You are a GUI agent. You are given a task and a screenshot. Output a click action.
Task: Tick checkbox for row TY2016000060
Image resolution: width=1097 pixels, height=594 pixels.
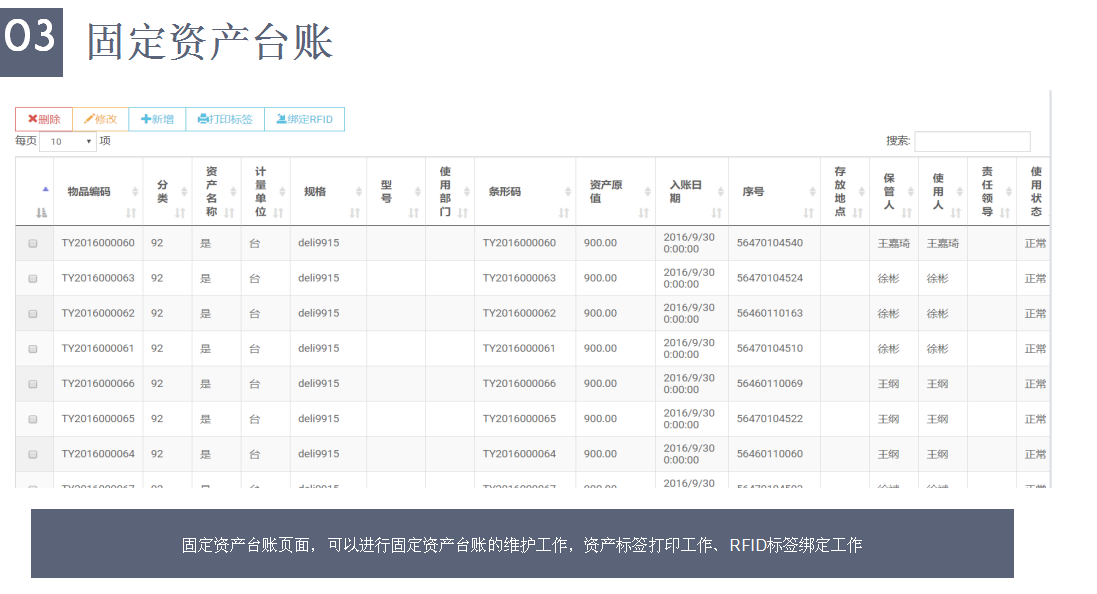pos(33,243)
